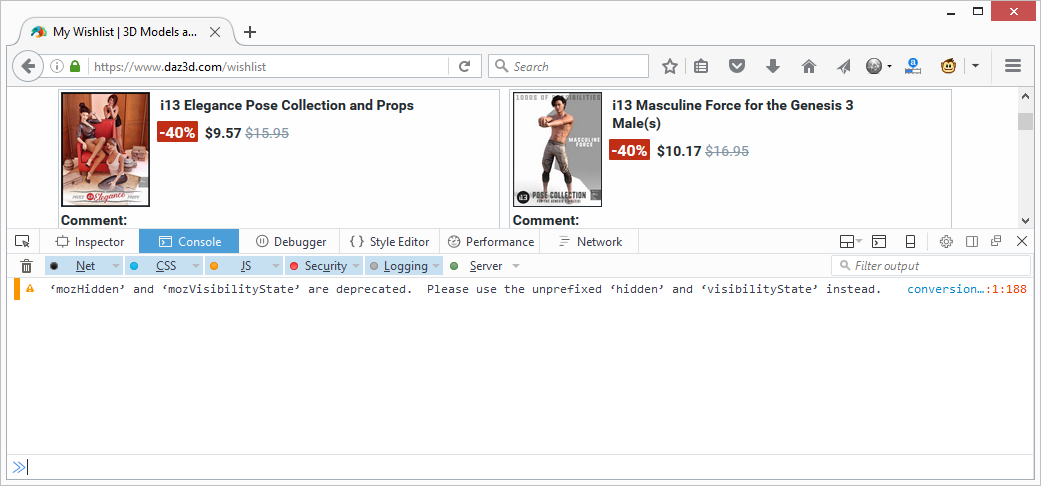Focus the URL address bar
Image resolution: width=1041 pixels, height=486 pixels.
[x=266, y=66]
